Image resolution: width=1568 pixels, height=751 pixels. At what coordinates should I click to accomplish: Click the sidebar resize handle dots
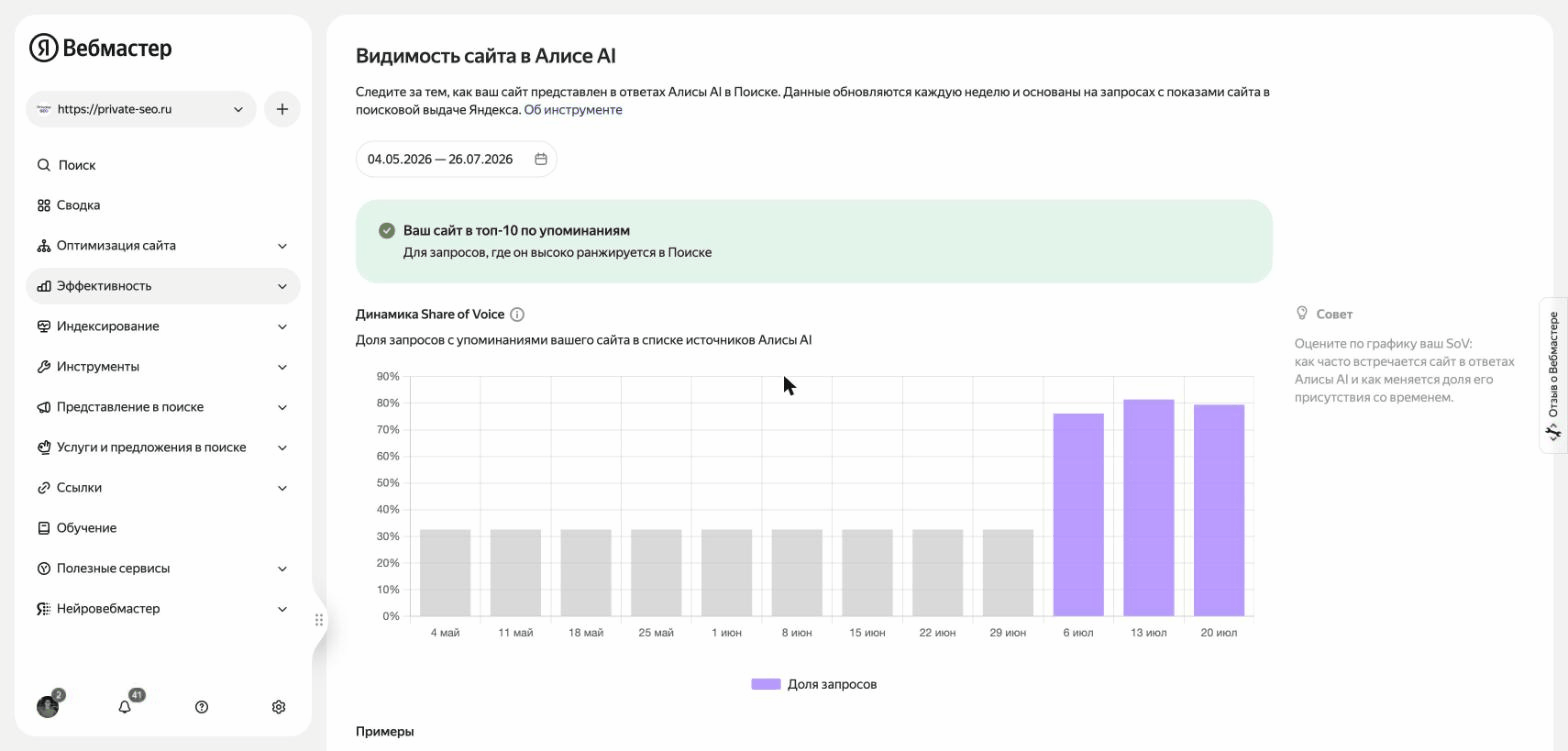coord(319,620)
